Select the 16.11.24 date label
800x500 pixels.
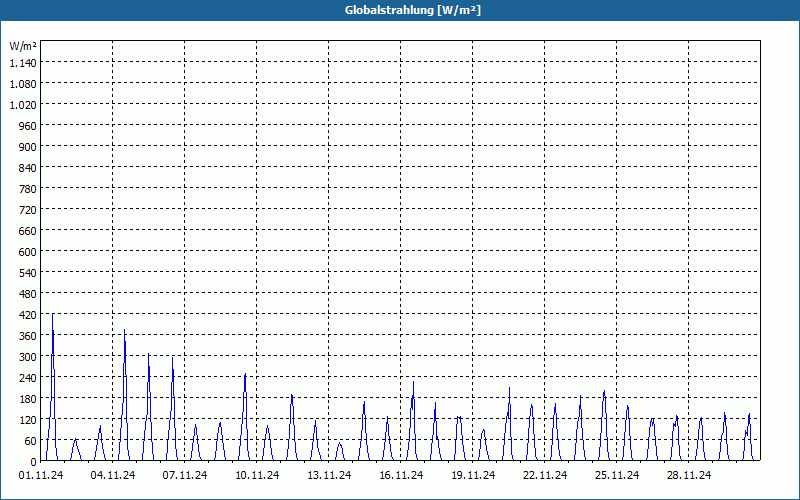coord(401,476)
